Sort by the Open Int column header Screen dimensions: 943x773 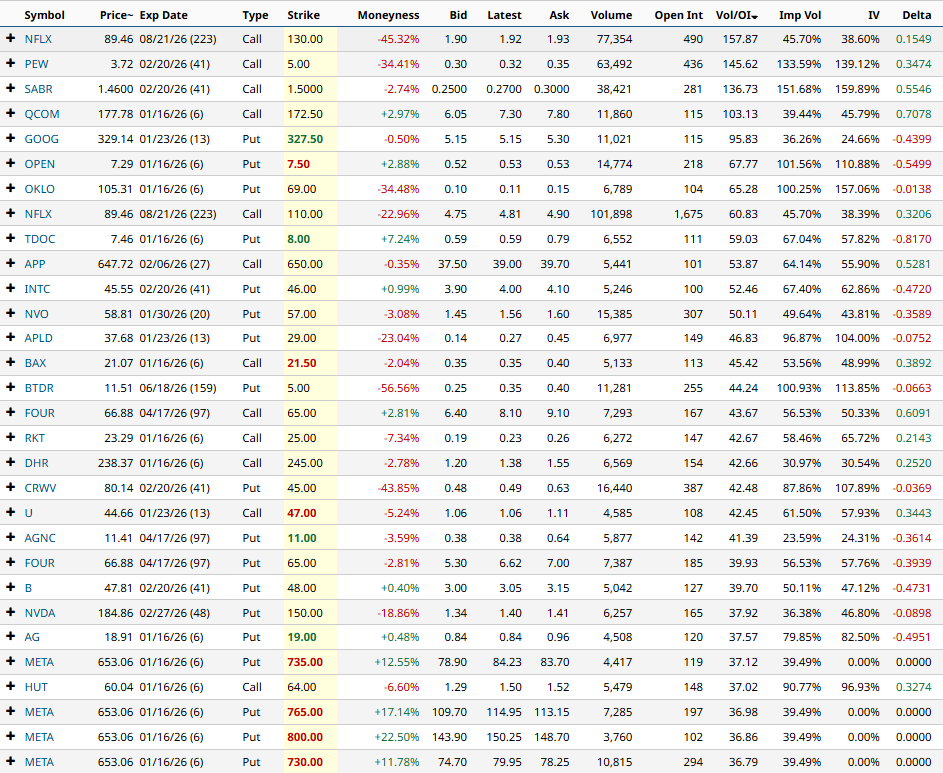coord(678,15)
